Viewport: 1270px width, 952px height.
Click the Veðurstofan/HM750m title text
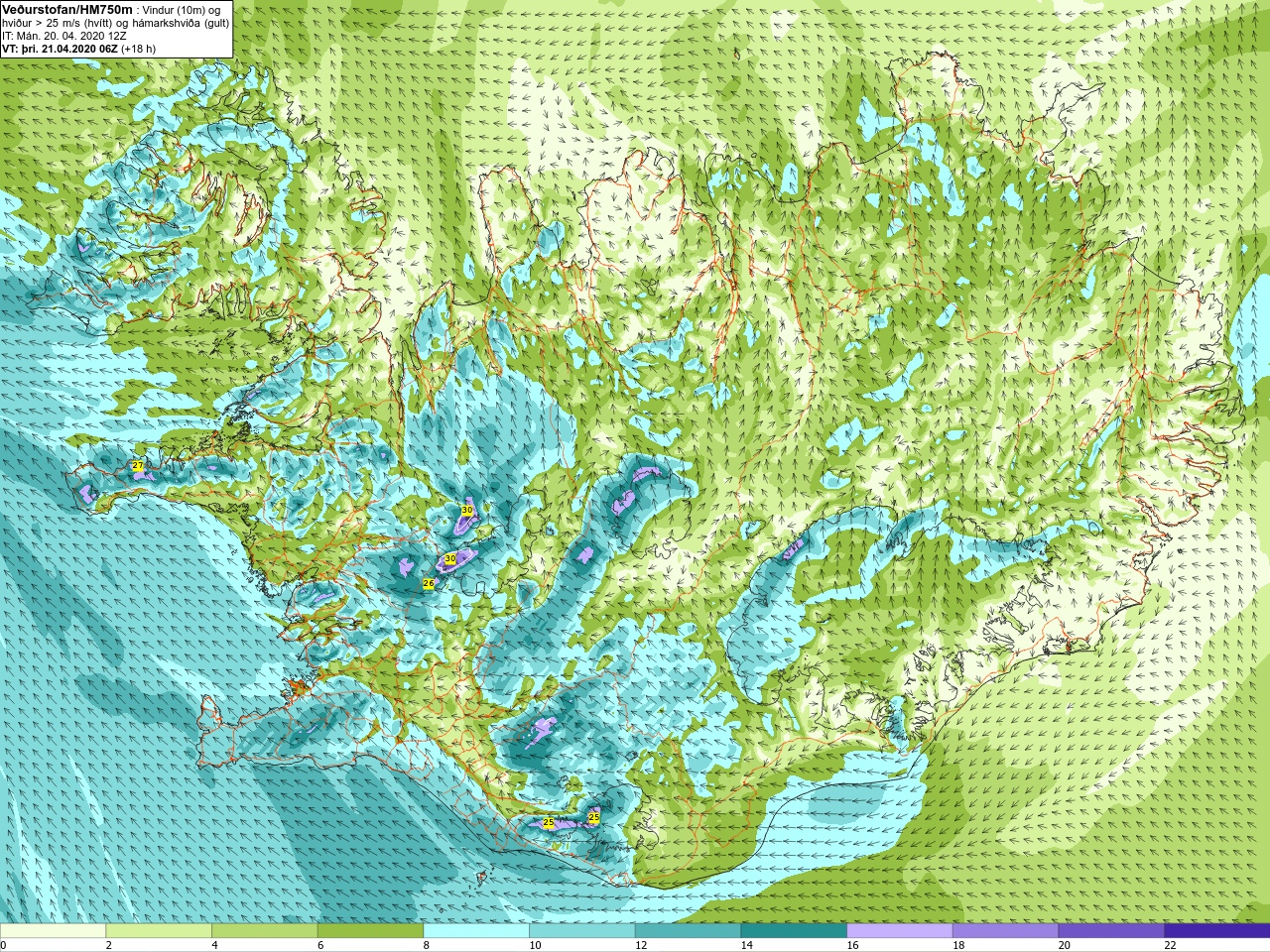coord(67,9)
